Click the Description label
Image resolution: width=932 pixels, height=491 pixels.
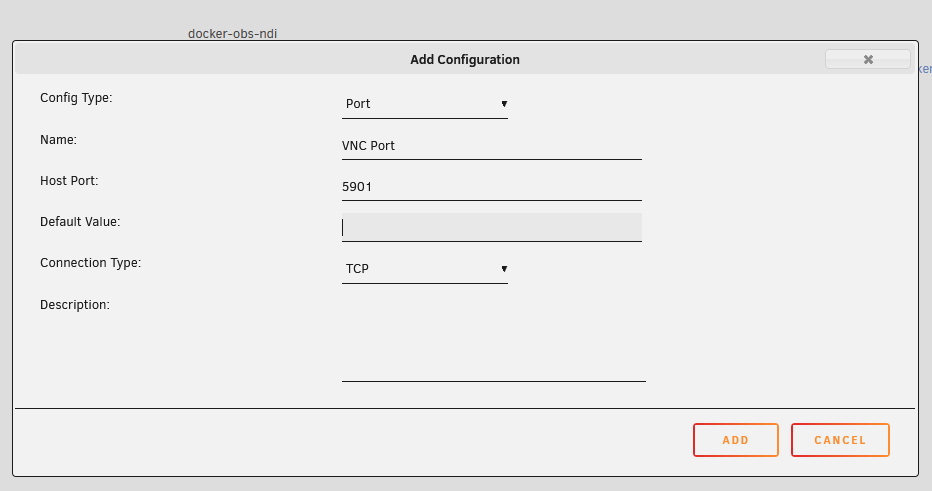tap(75, 305)
